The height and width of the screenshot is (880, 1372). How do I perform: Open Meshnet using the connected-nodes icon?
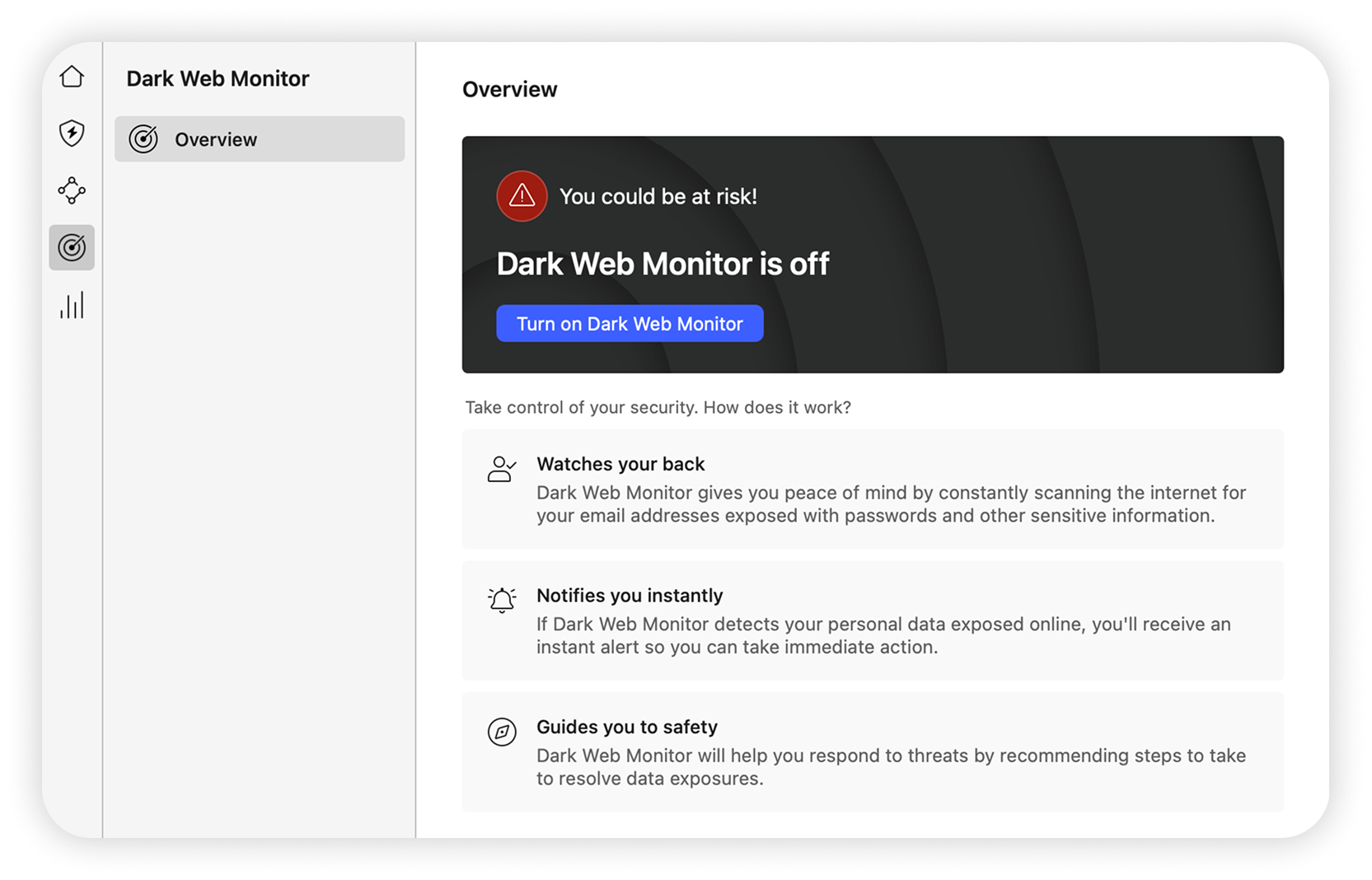point(72,190)
